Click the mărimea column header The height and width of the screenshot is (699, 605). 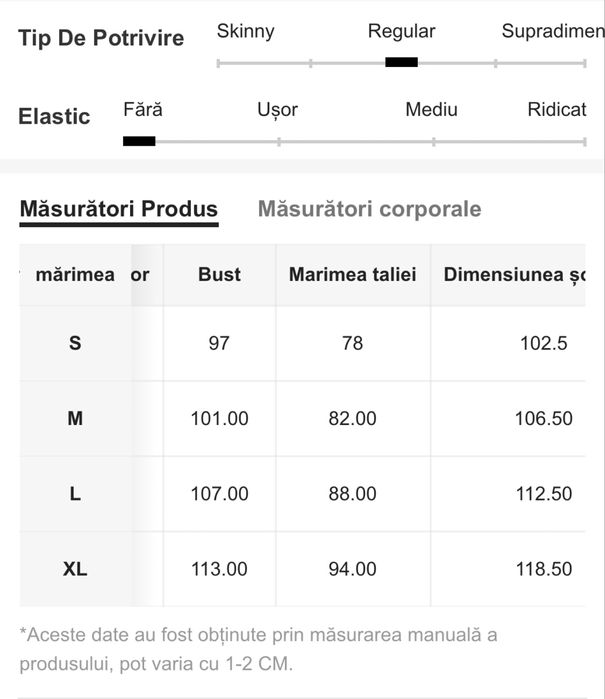coord(75,274)
